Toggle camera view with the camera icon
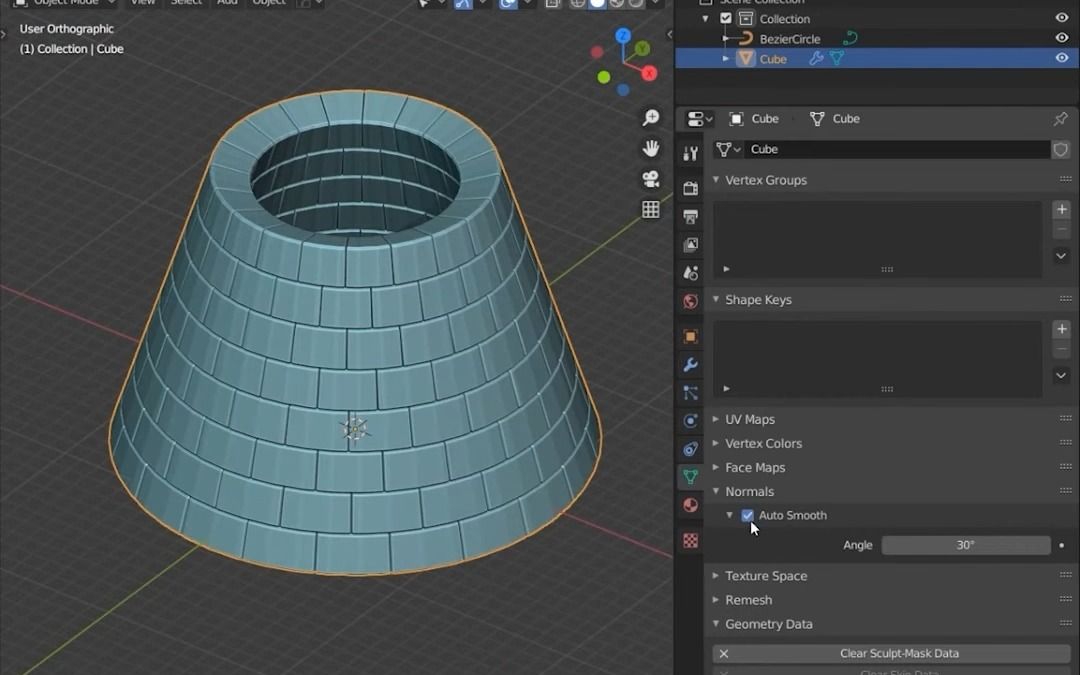The height and width of the screenshot is (675, 1080). (650, 179)
